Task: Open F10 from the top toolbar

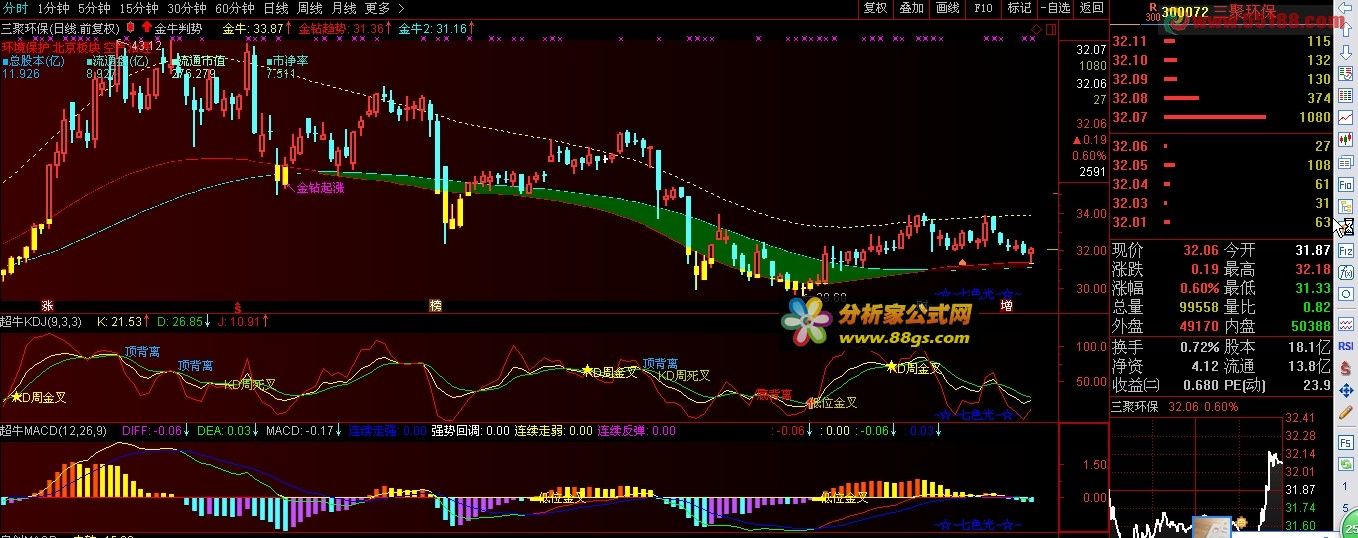Action: coord(983,8)
